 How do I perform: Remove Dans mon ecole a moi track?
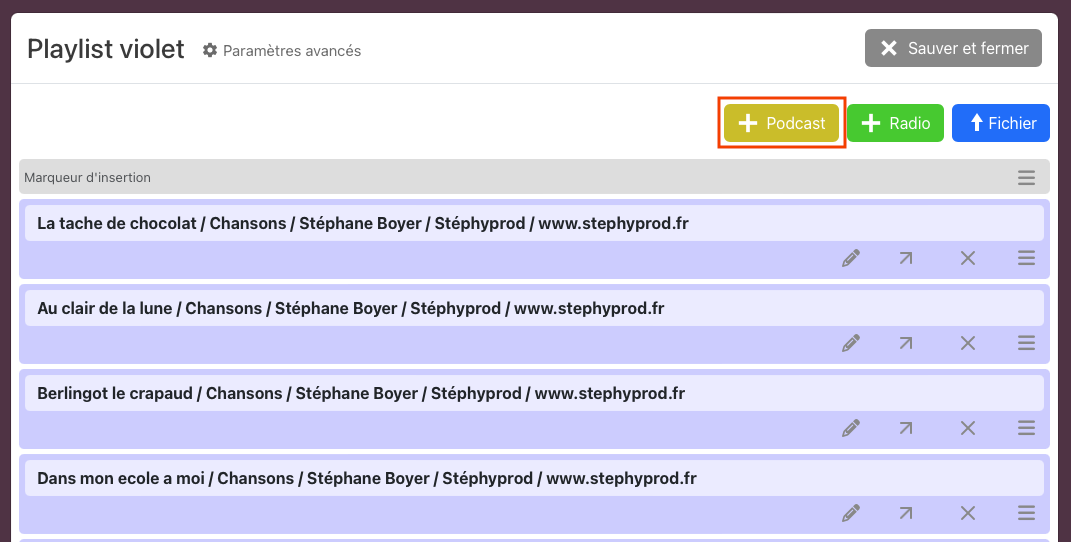click(x=967, y=513)
